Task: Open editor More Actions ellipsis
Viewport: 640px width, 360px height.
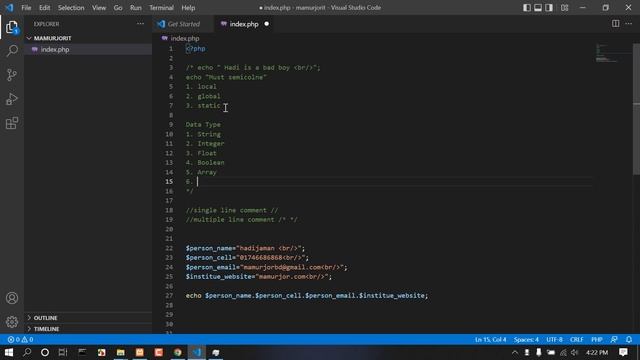Action: 629,24
